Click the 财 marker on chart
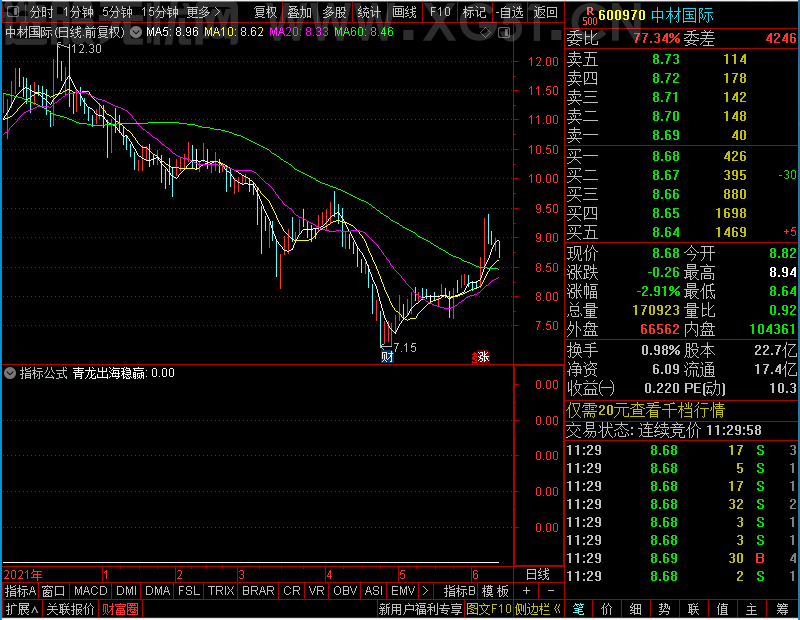The image size is (800, 620). click(387, 356)
